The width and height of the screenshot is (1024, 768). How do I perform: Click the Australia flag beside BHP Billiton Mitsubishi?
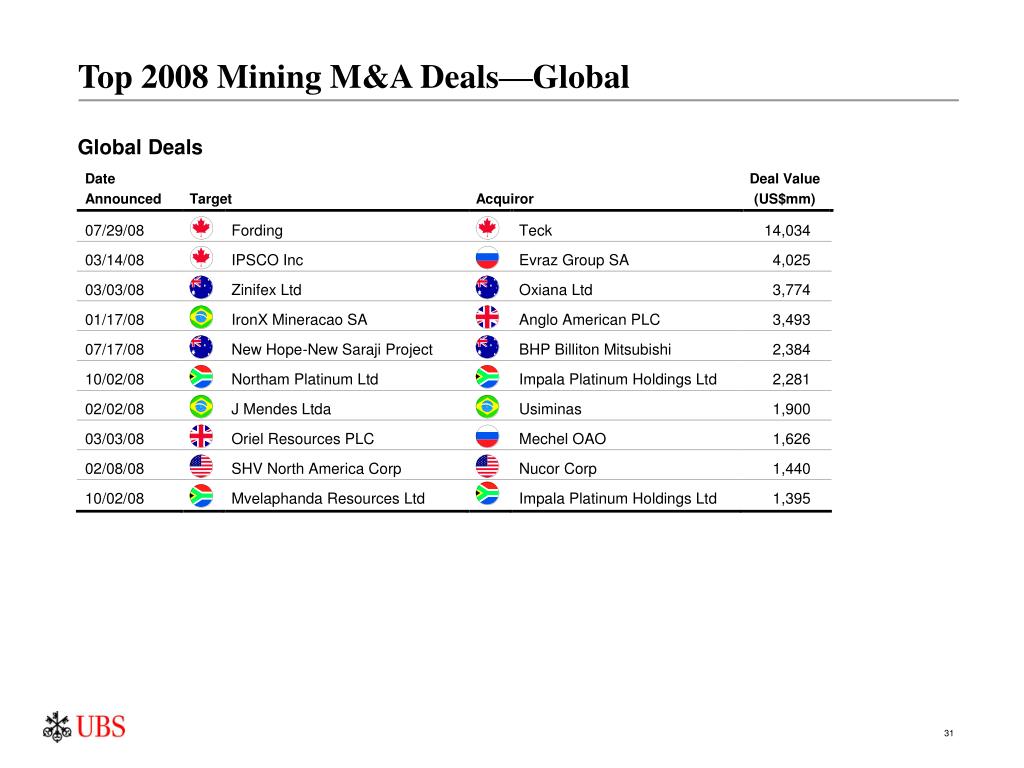coord(487,347)
